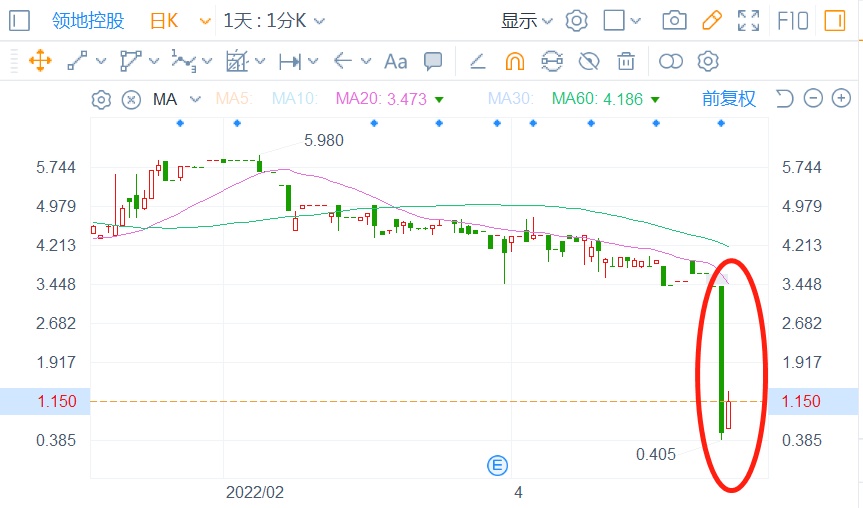The height and width of the screenshot is (508, 863).
Task: Select the crosshair move tool
Action: (x=40, y=61)
